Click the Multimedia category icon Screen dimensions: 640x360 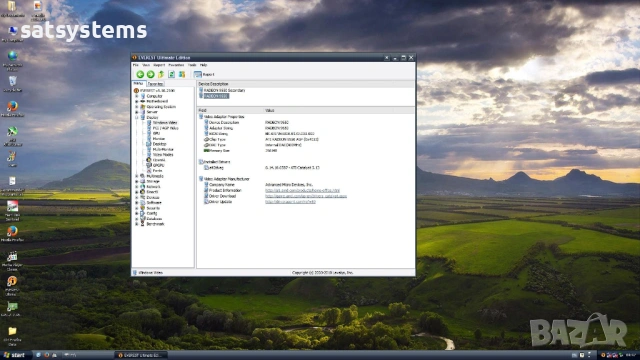142,176
